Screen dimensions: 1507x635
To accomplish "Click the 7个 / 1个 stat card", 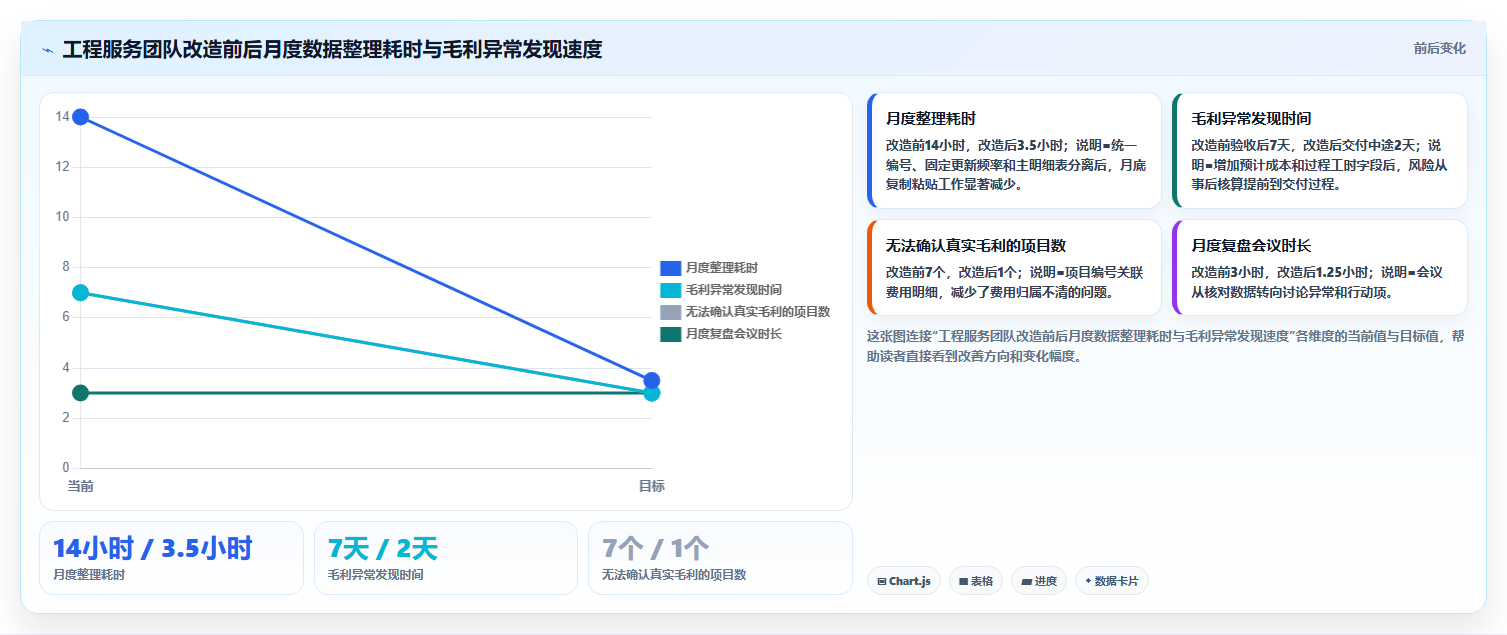I will (720, 558).
